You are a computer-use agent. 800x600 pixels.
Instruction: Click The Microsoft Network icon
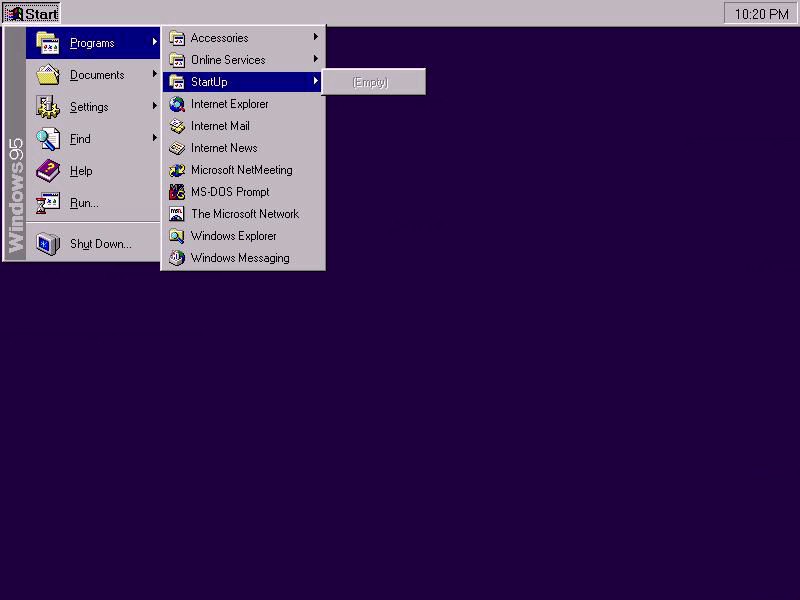pos(177,214)
